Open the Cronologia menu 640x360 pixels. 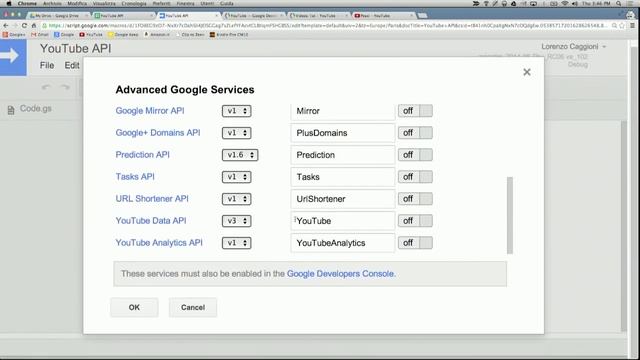click(x=134, y=3)
